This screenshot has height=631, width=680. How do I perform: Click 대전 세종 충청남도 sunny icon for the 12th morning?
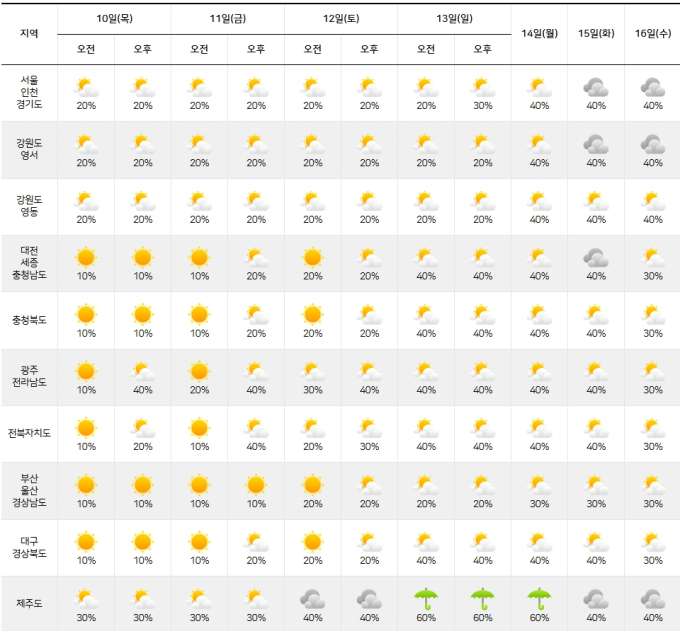(x=313, y=258)
